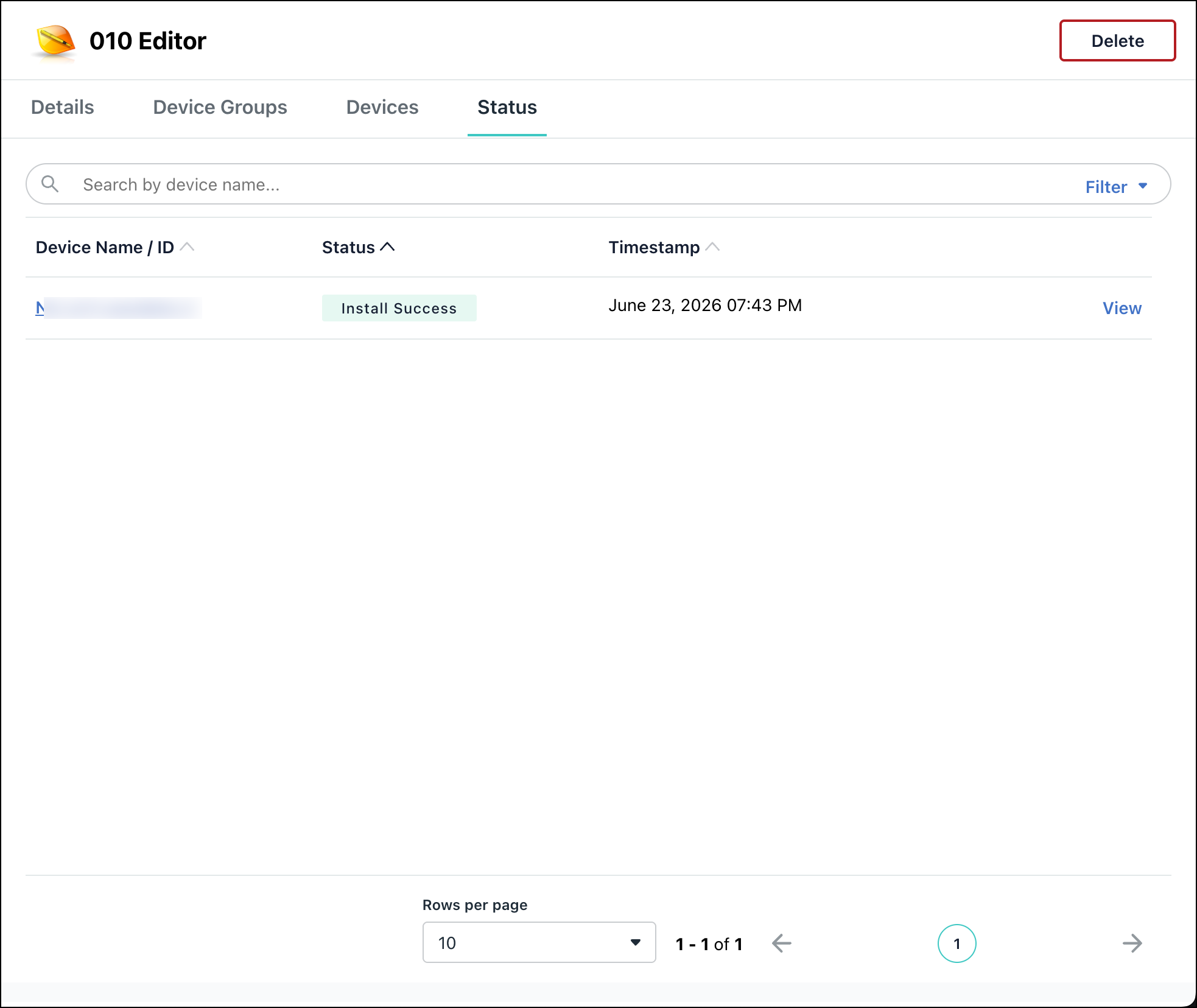Click the Delete button
1197x1008 pixels.
(x=1117, y=41)
